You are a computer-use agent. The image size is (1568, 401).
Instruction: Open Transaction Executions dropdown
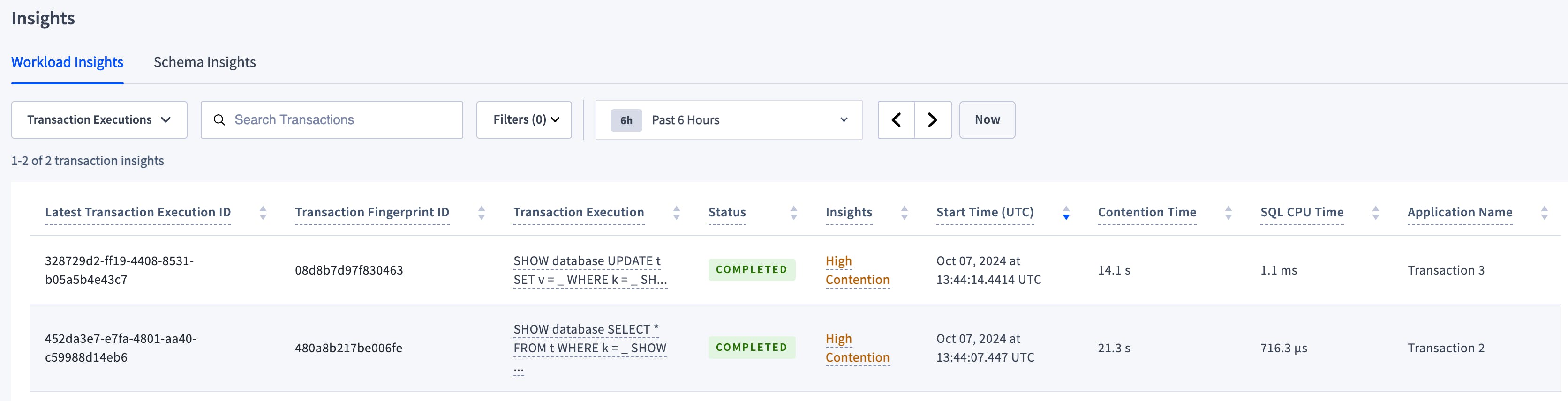click(99, 120)
